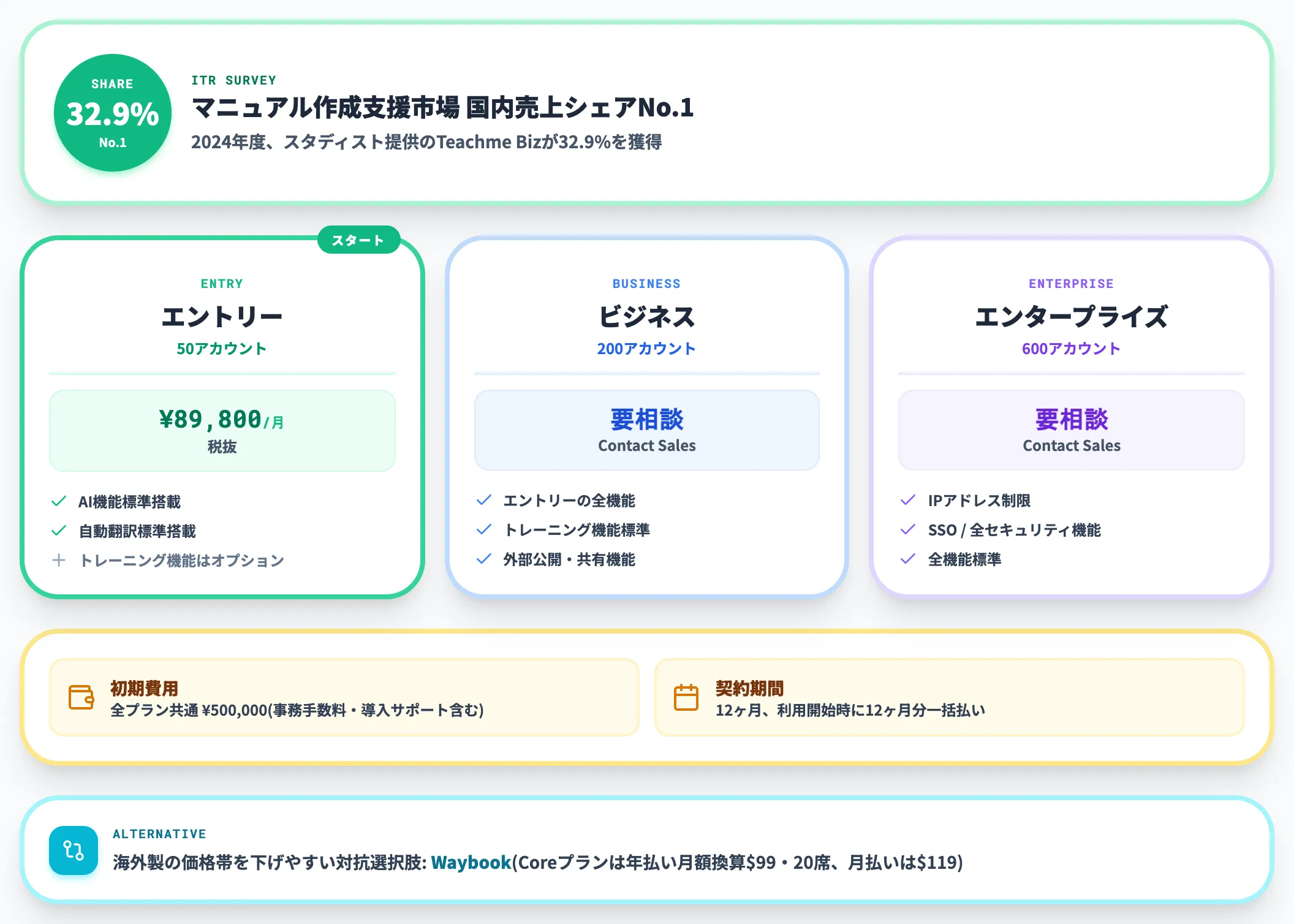Click the IPアドレス制限 feature text
The image size is (1294, 924).
point(979,501)
